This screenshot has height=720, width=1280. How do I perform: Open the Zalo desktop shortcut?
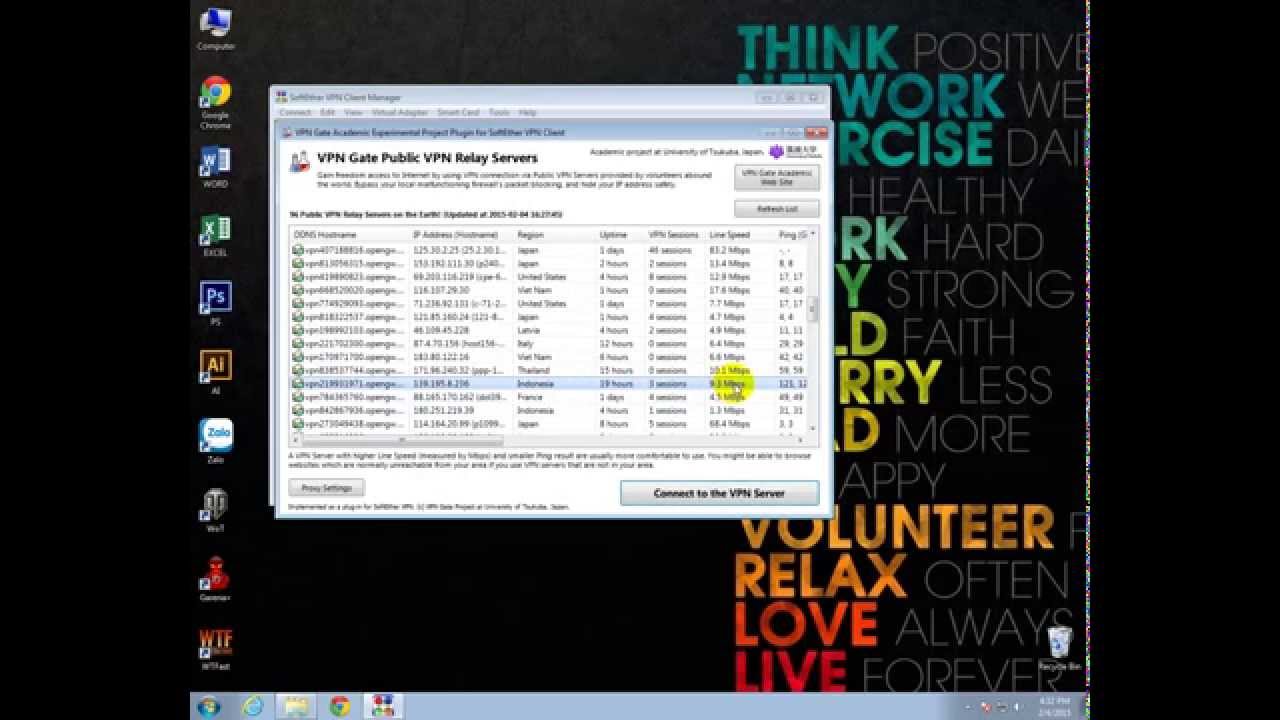(215, 441)
